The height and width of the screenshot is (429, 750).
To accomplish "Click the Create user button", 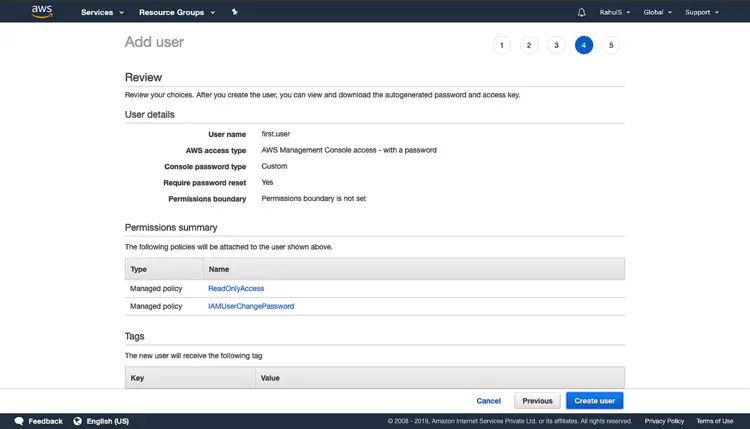I will 595,401.
